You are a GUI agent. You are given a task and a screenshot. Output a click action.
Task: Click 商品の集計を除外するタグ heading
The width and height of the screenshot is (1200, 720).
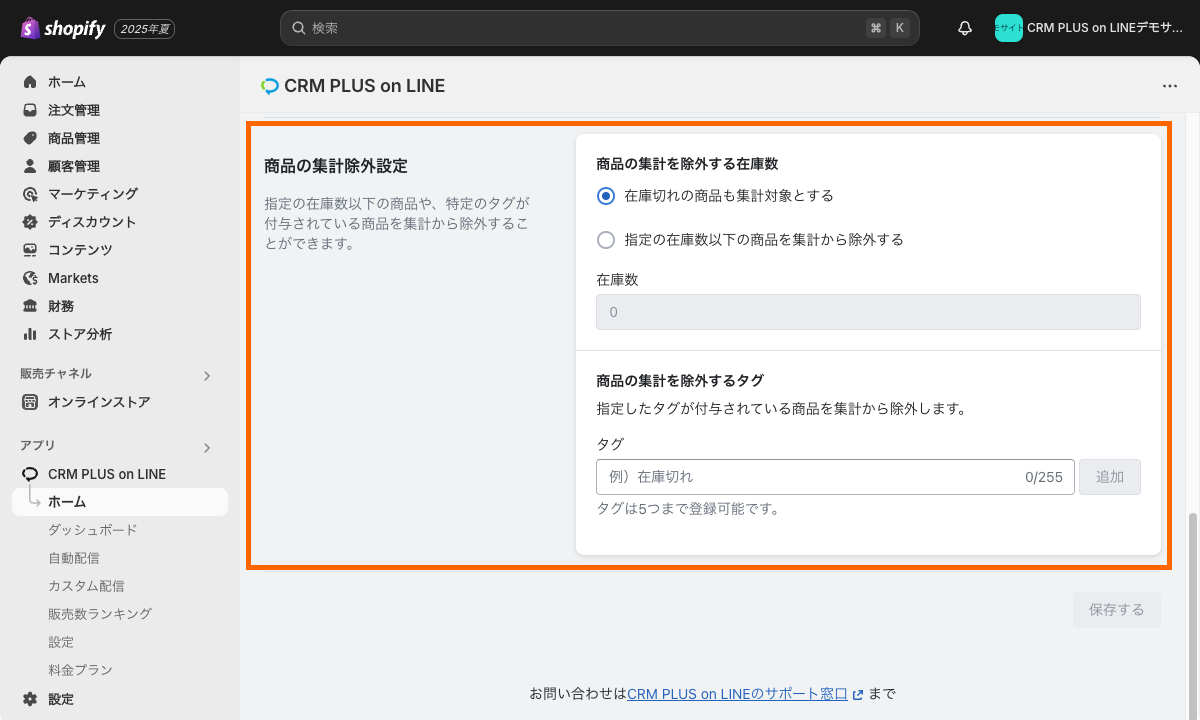coord(680,381)
